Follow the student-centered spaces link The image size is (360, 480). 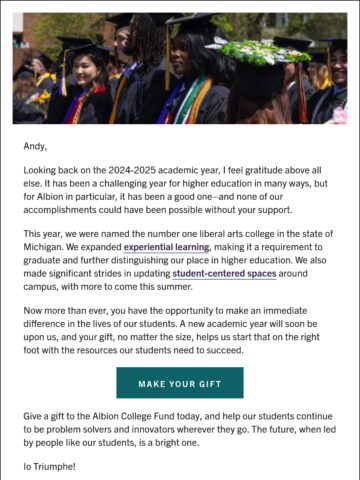coord(224,274)
